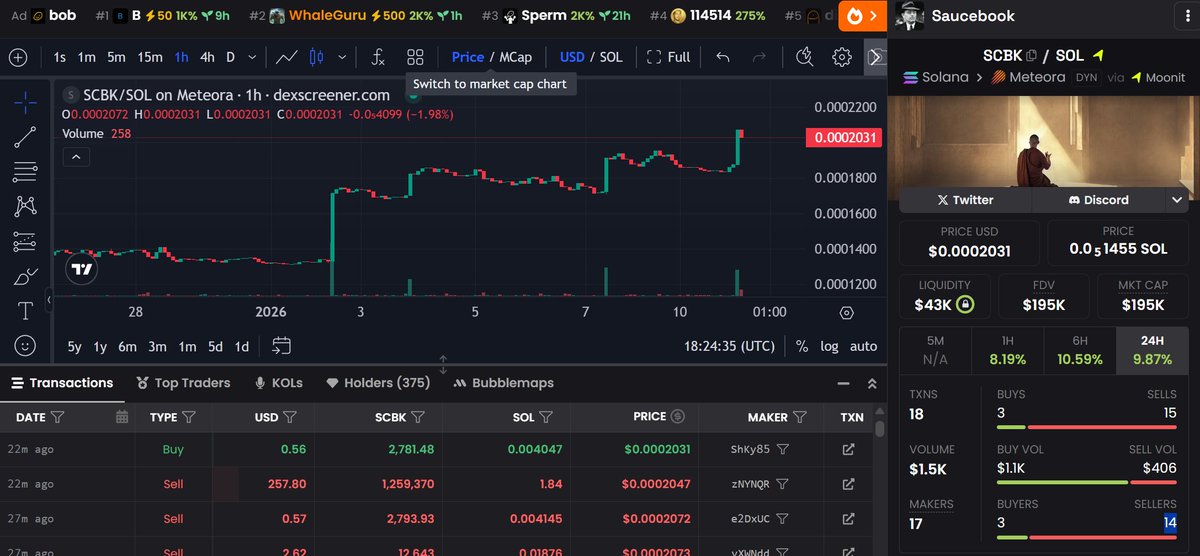Click the buys versus sells ratio bar

point(1086,427)
